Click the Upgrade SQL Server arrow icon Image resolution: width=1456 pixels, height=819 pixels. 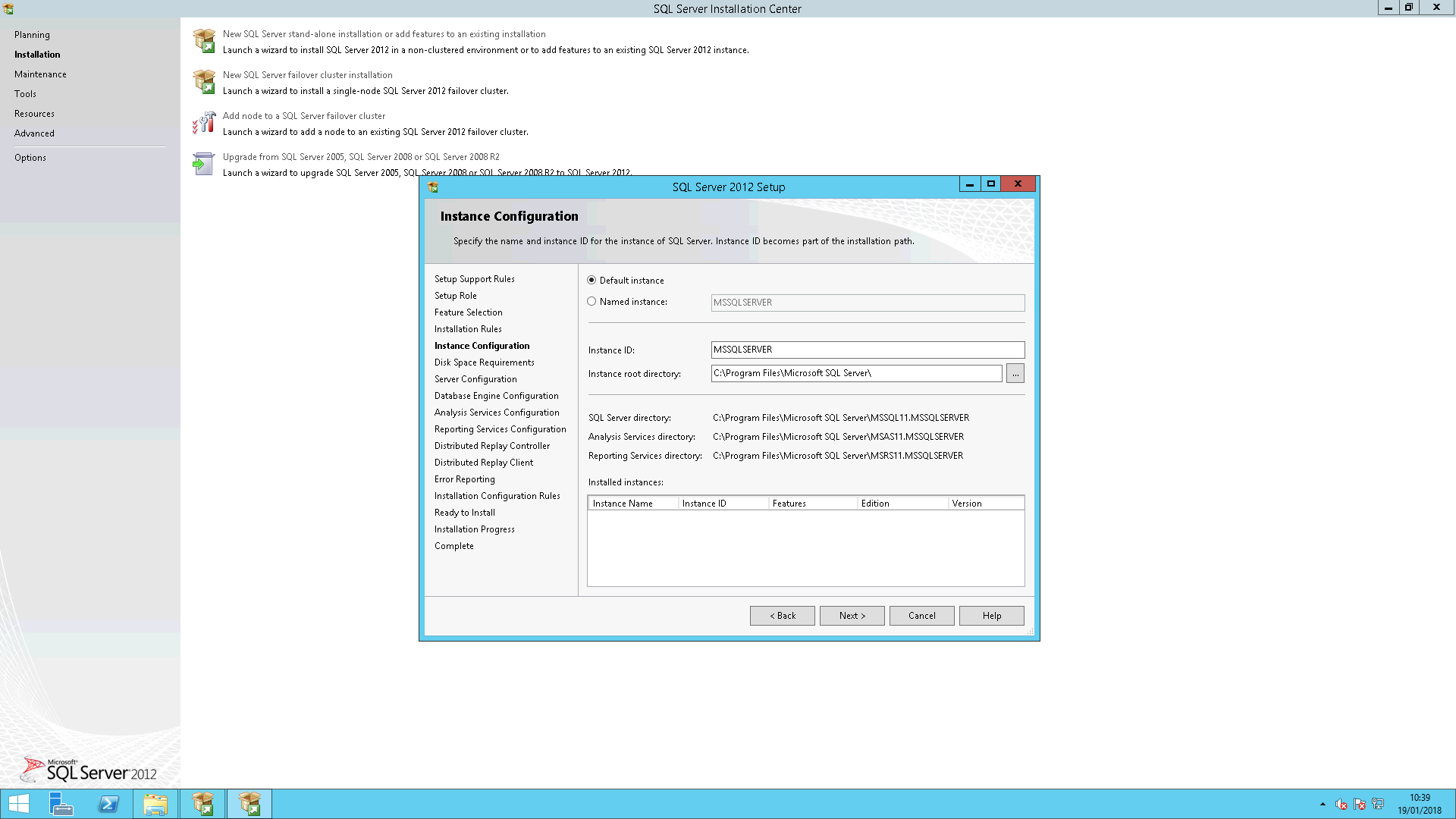tap(202, 164)
